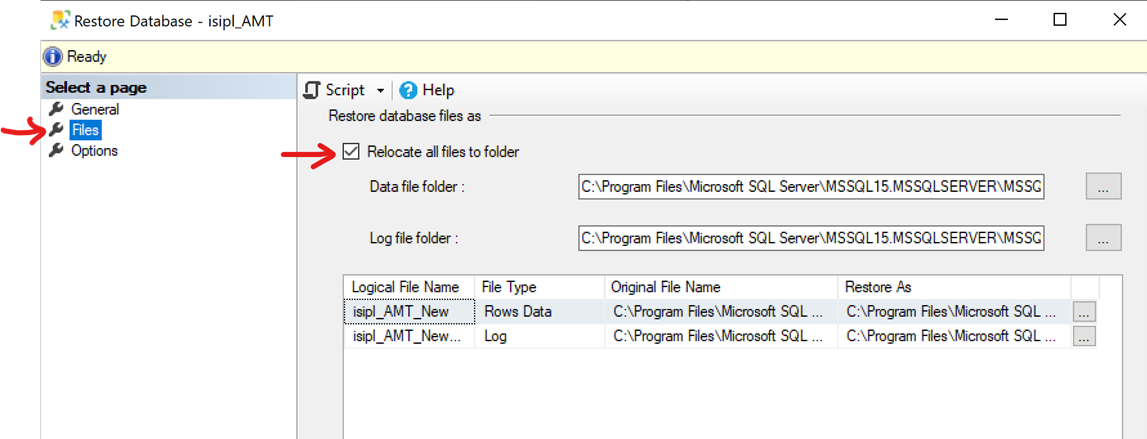This screenshot has height=439, width=1147.
Task: Click the Log file folder label
Action: 414,238
